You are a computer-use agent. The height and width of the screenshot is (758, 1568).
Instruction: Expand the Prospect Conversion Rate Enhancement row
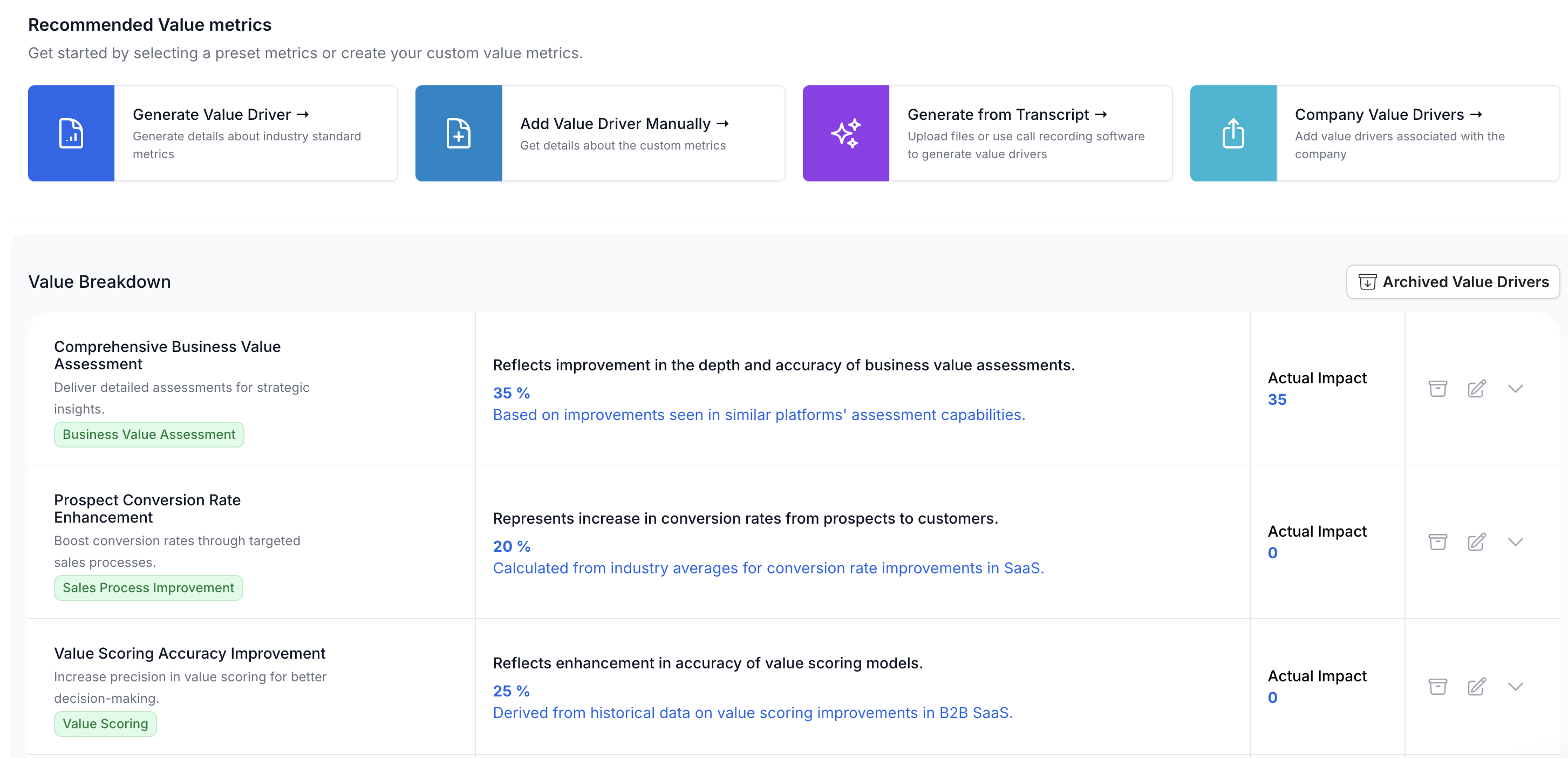pos(1515,542)
